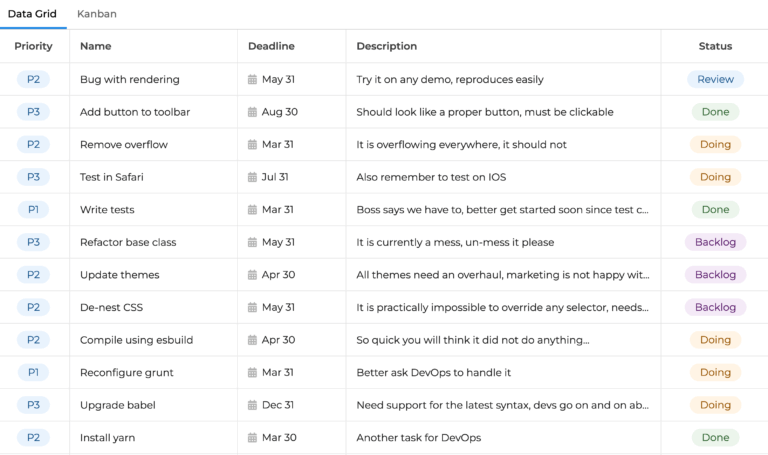This screenshot has width=768, height=455.
Task: Click Backlog badge for Refactor base class
Action: point(715,242)
